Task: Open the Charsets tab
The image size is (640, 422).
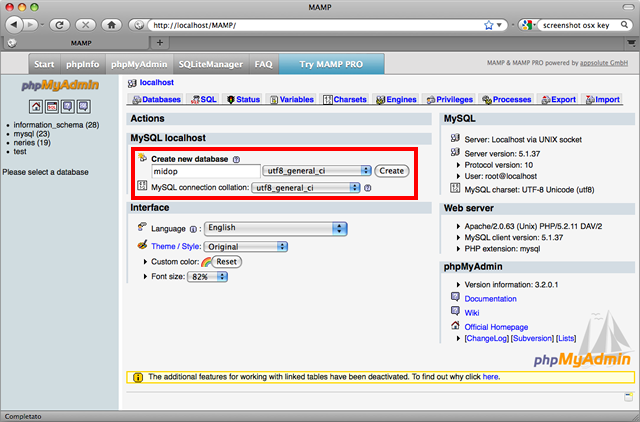Action: pos(345,100)
